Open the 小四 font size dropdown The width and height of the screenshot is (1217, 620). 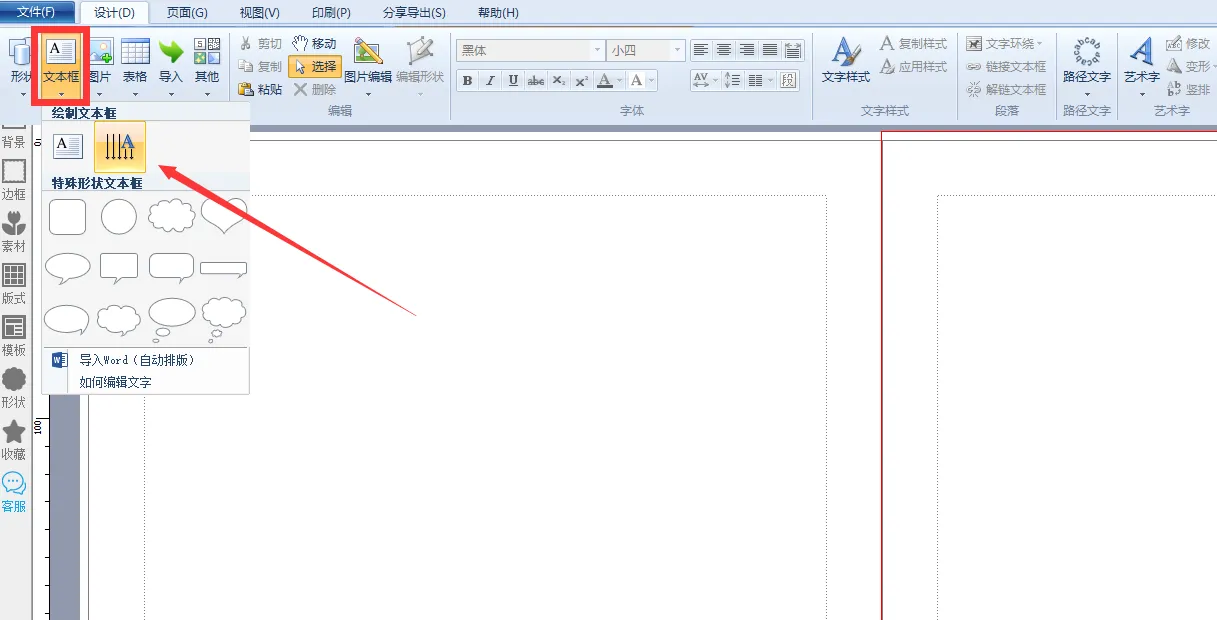pyautogui.click(x=679, y=50)
